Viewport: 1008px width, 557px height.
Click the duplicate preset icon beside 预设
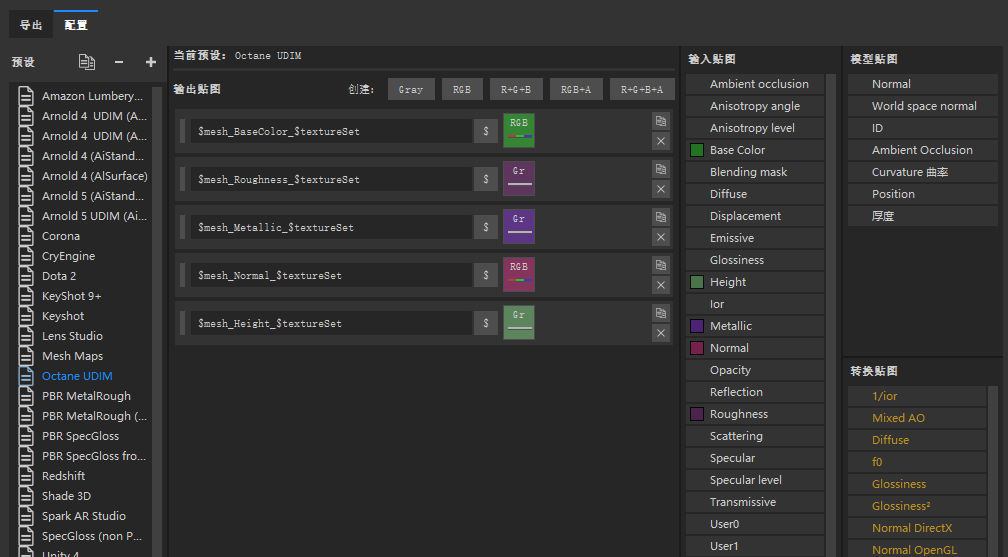(x=87, y=62)
